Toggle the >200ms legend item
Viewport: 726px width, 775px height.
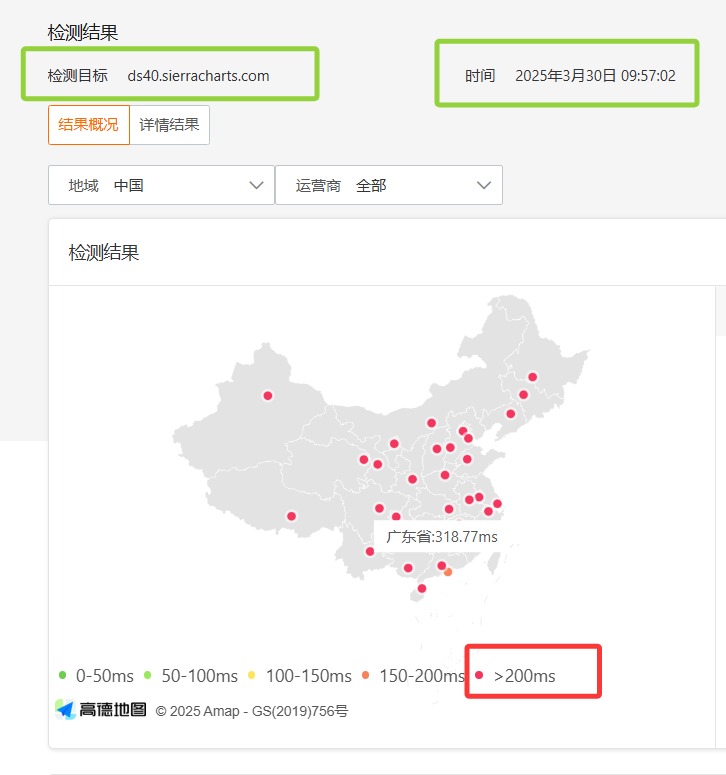[x=515, y=676]
